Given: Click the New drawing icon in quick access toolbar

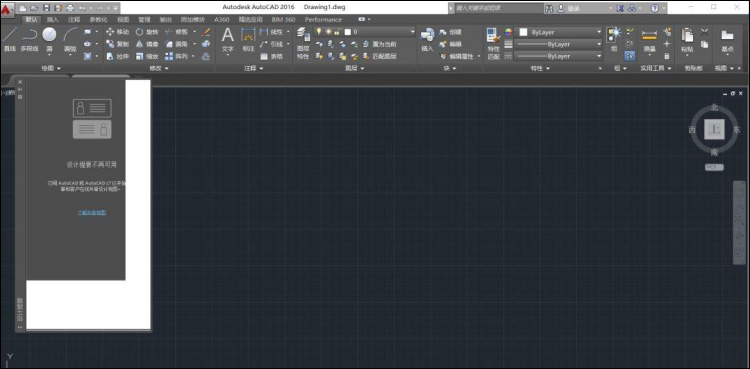Looking at the screenshot, I should tap(23, 8).
